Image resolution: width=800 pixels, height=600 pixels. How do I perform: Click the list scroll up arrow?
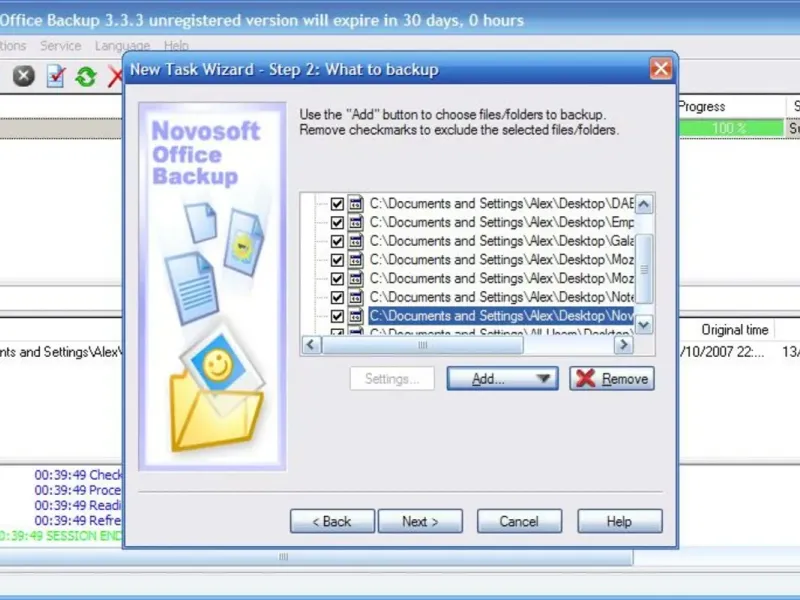(644, 205)
